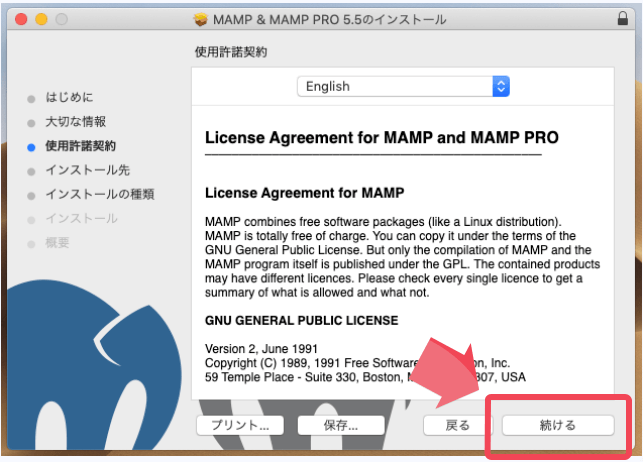The width and height of the screenshot is (643, 462).
Task: Click the dimmed インストール step
Action: 81,218
